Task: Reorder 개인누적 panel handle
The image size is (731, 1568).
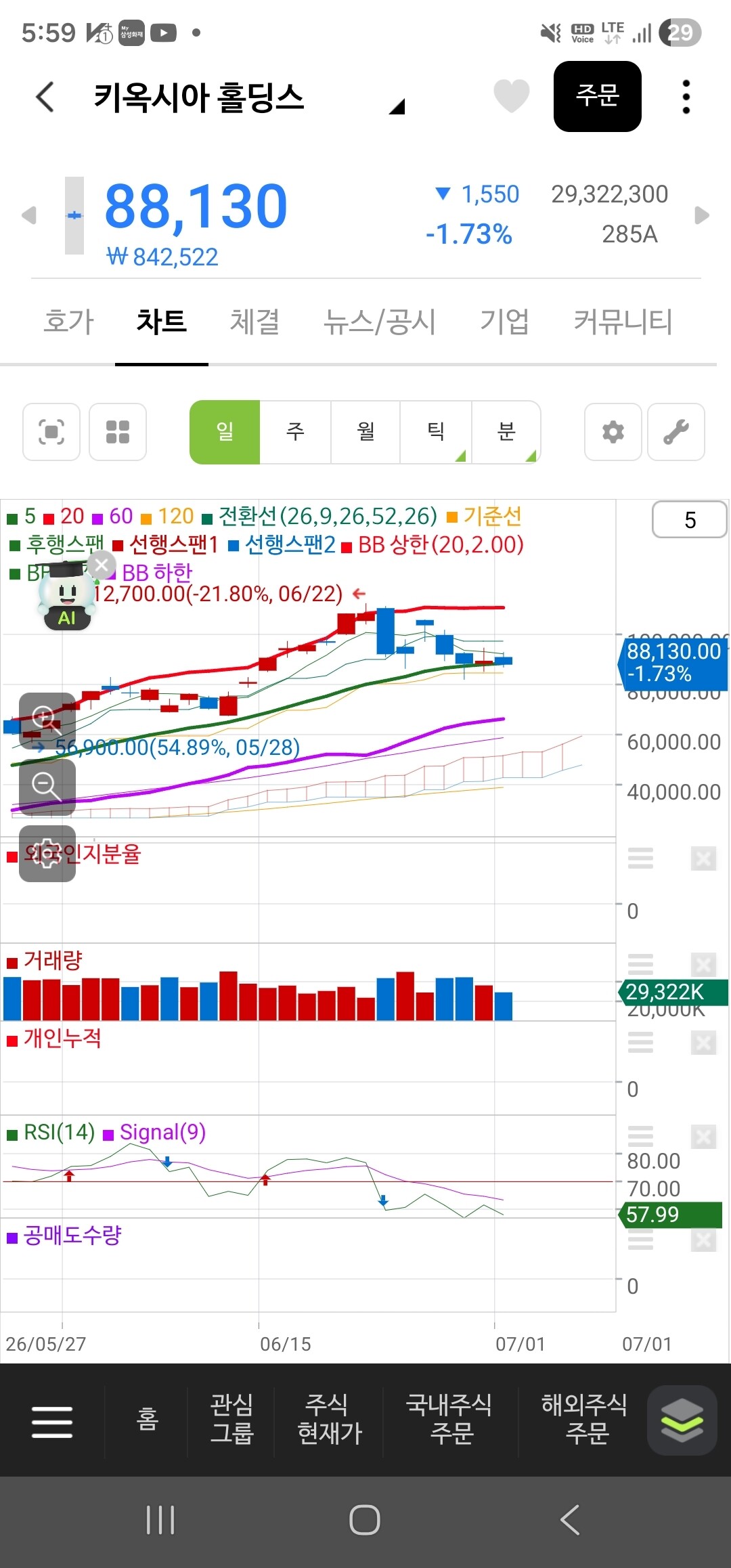Action: pos(640,1042)
